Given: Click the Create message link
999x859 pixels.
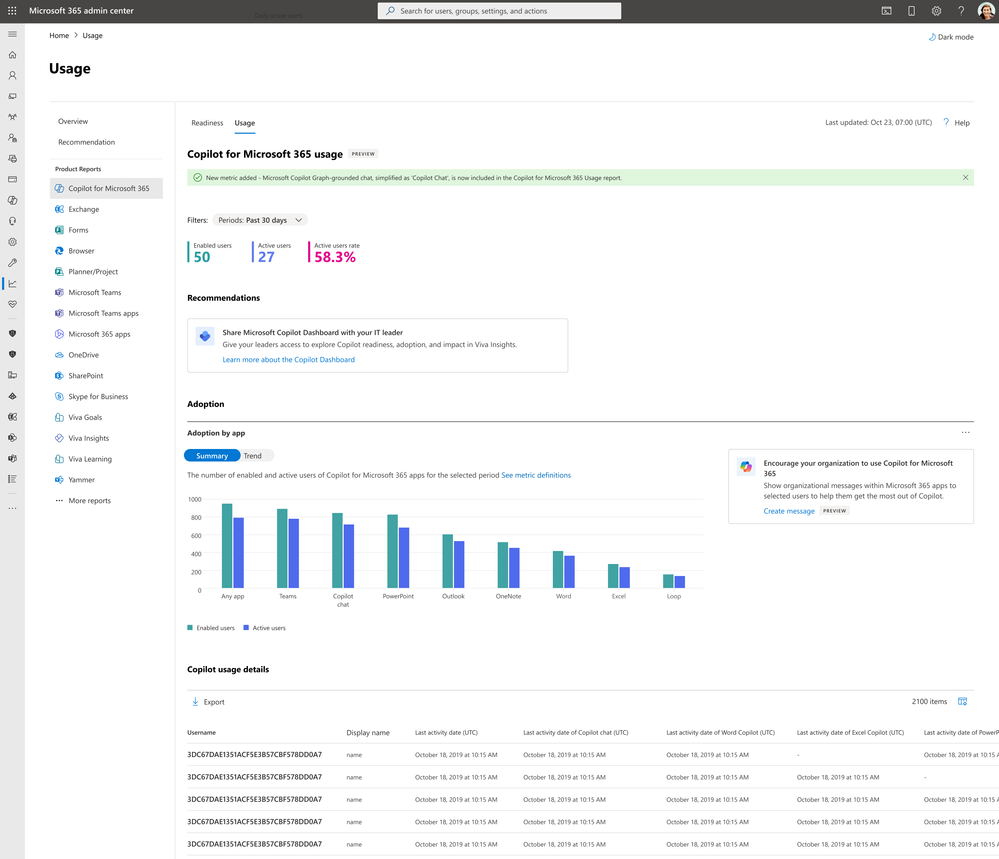Looking at the screenshot, I should 789,511.
